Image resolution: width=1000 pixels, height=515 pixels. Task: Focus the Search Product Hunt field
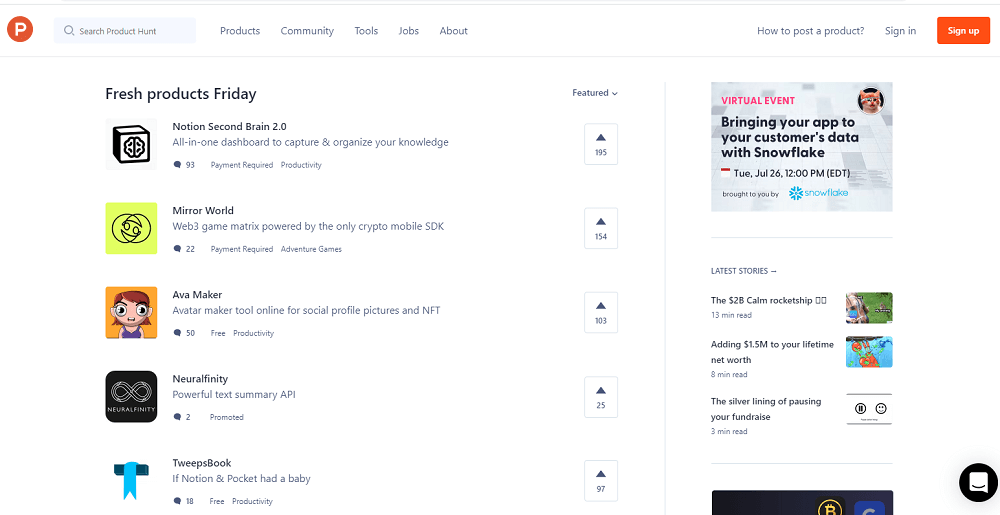(125, 31)
